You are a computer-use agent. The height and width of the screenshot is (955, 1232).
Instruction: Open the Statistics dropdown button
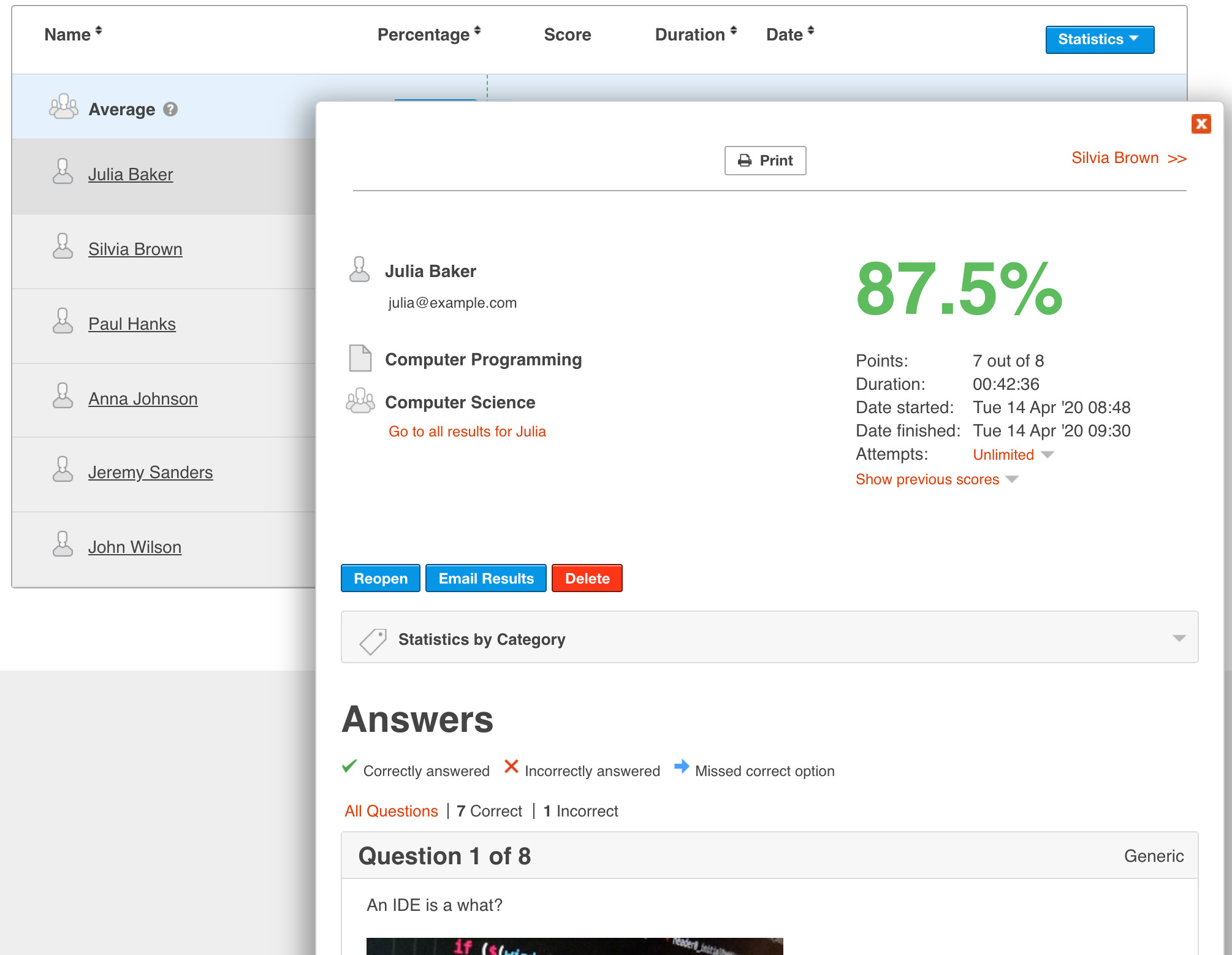[1099, 39]
